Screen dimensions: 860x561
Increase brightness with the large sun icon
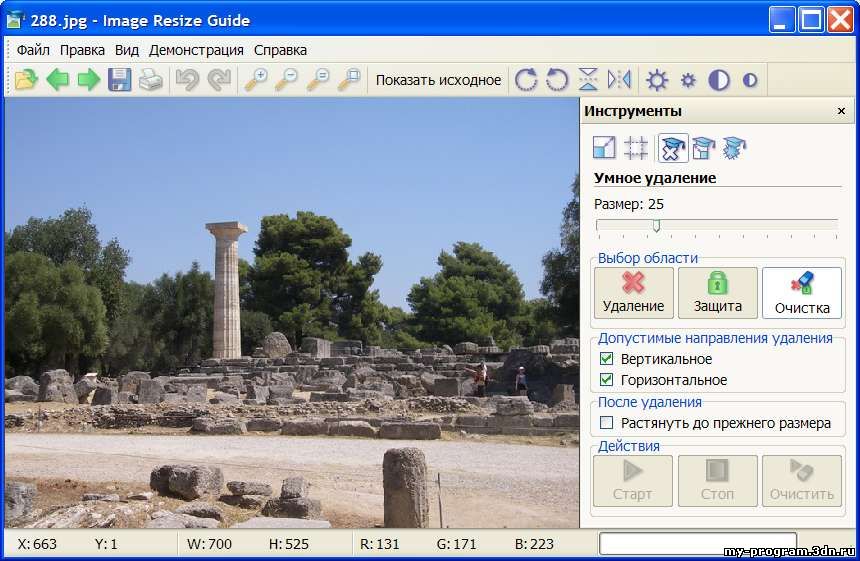(x=657, y=80)
